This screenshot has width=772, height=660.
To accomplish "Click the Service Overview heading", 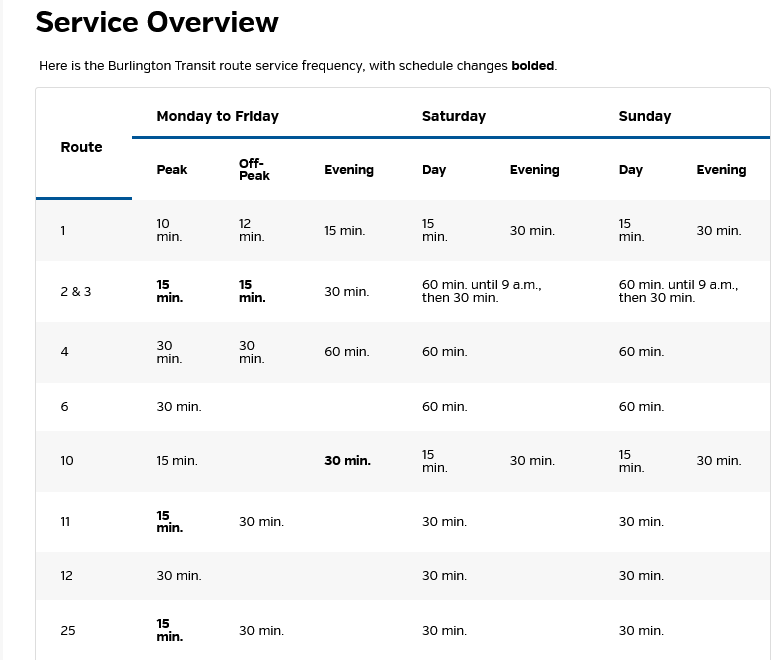I will (x=157, y=22).
